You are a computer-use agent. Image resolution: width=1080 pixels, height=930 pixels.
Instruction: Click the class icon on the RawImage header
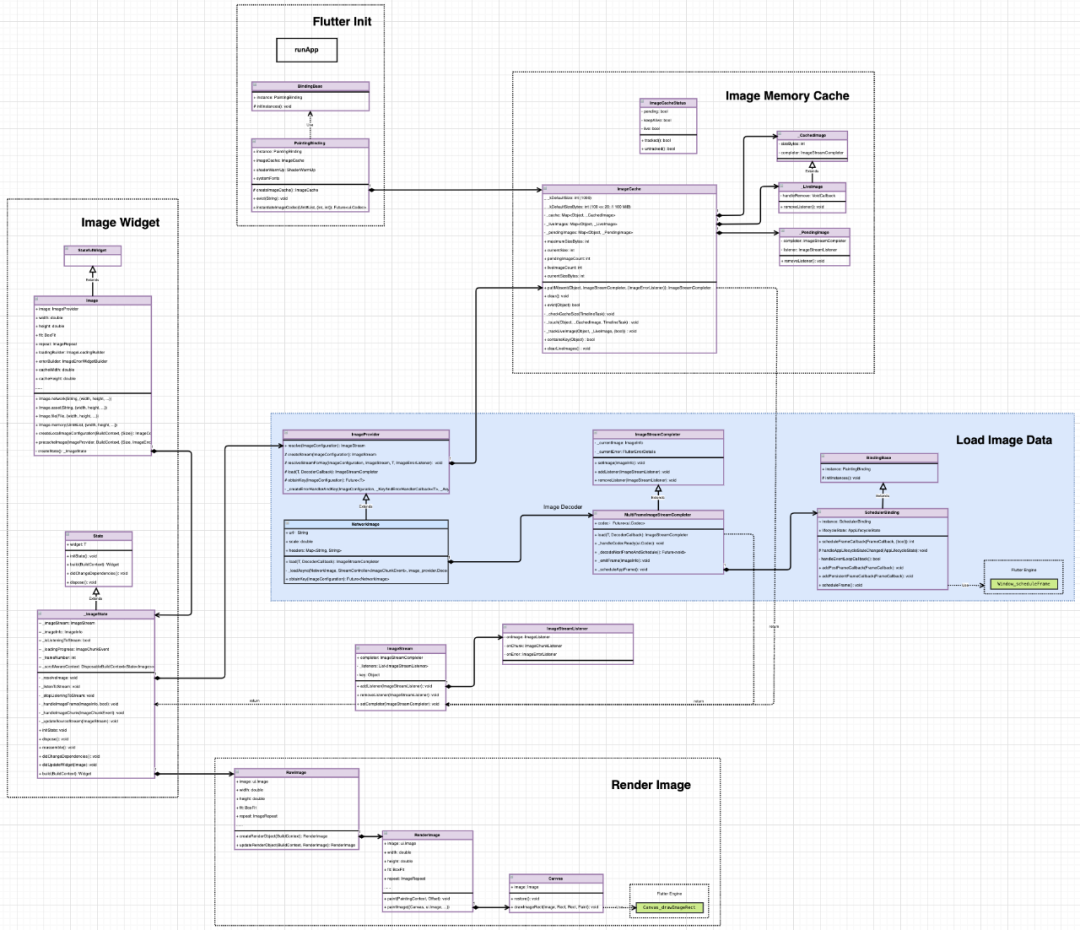point(236,771)
